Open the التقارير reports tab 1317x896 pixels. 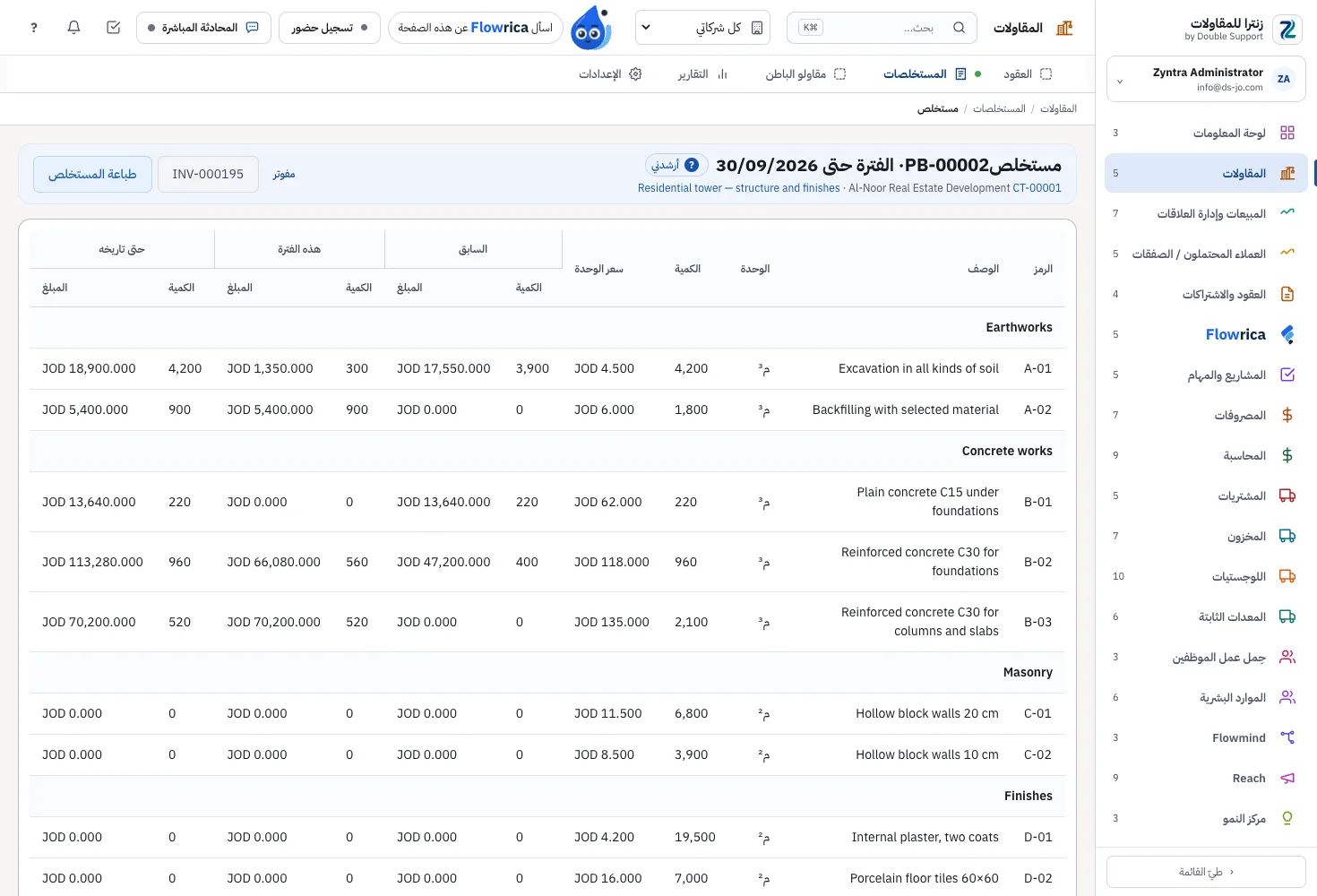(x=702, y=74)
